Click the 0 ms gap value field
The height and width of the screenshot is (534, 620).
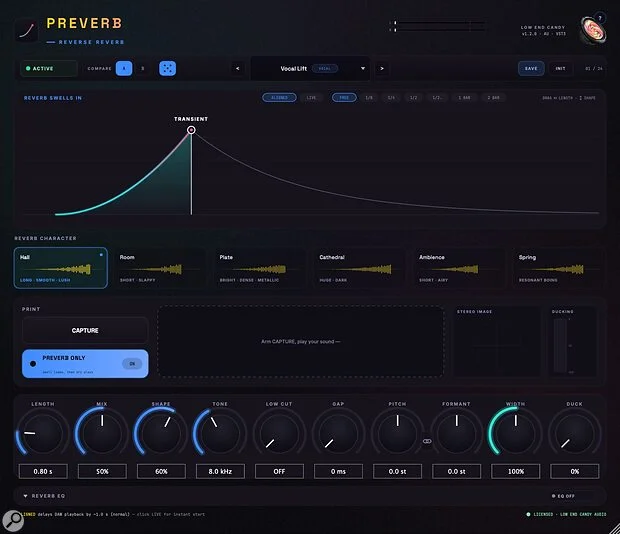[338, 471]
